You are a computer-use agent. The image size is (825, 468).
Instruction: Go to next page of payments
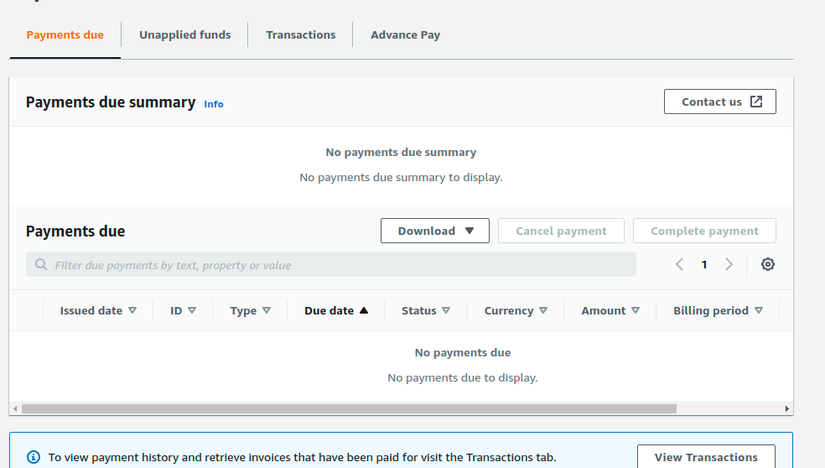(x=729, y=264)
